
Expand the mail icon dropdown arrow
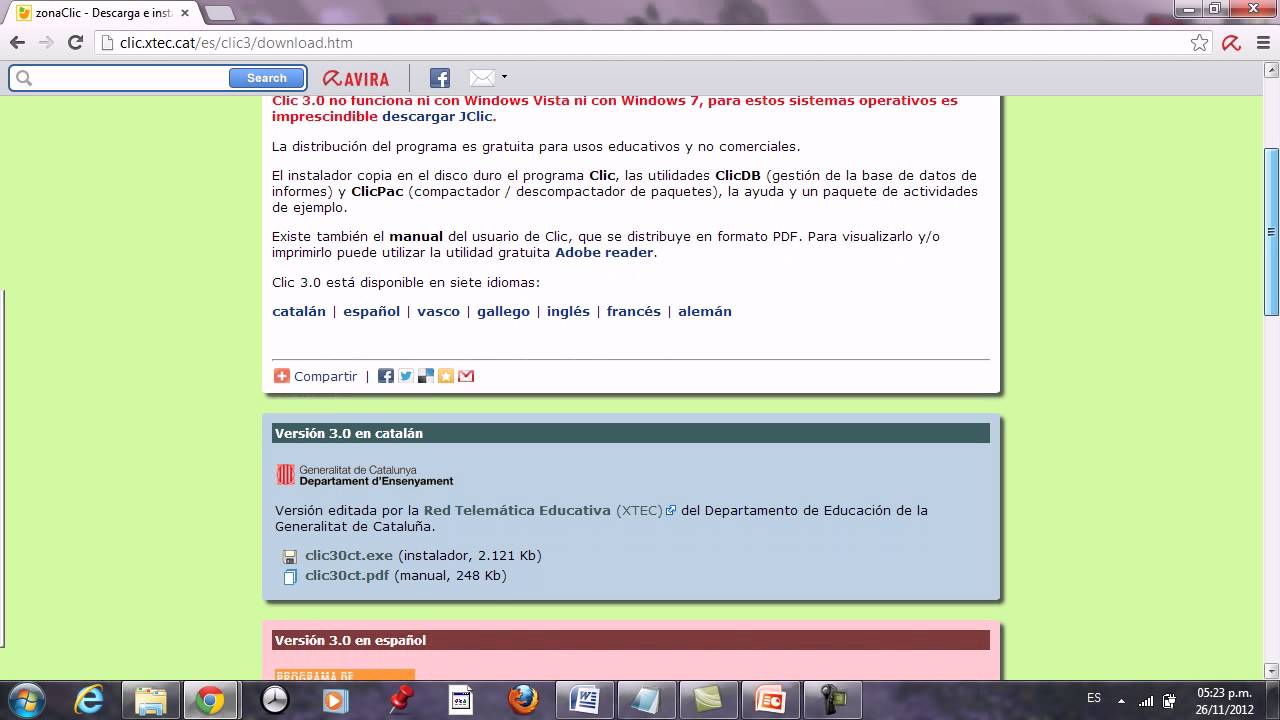pos(504,77)
